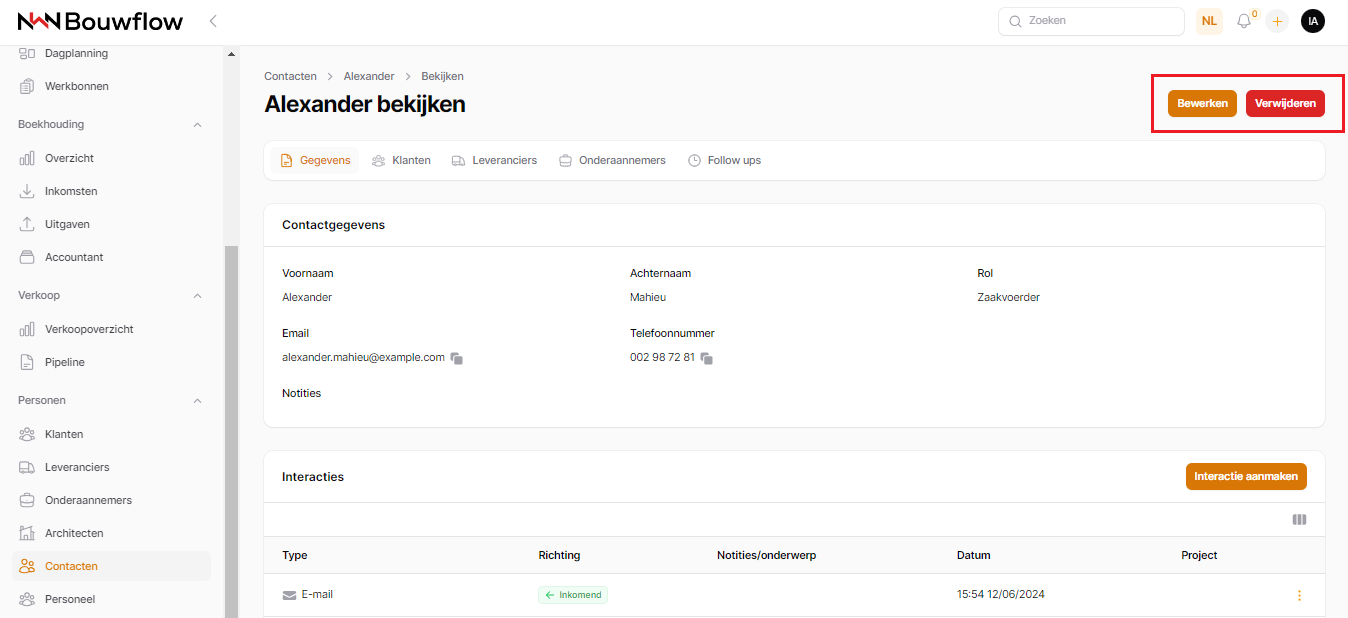Switch to the Klanten tab
Image resolution: width=1348 pixels, height=618 pixels.
401,160
